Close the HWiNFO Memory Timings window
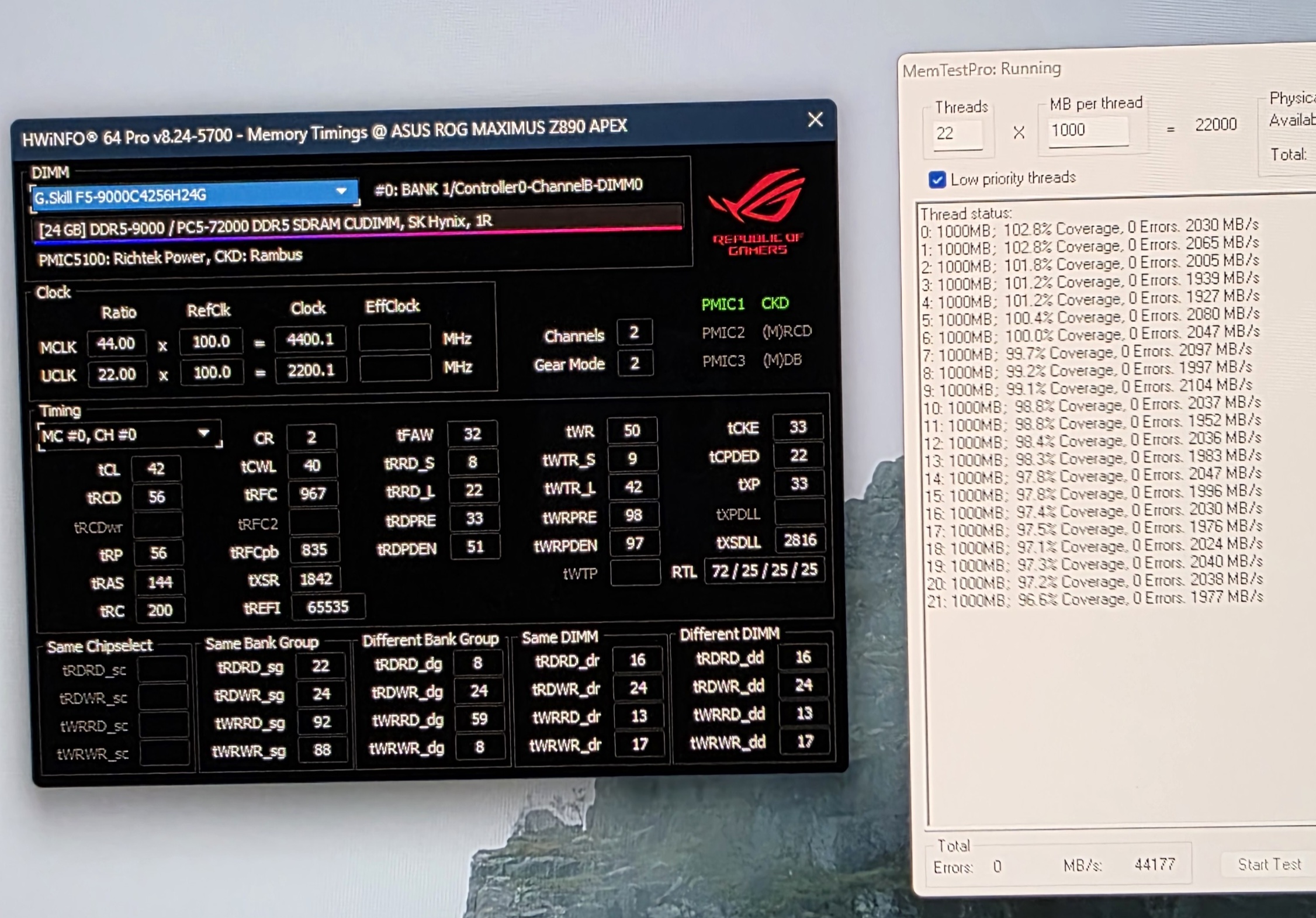 point(815,120)
